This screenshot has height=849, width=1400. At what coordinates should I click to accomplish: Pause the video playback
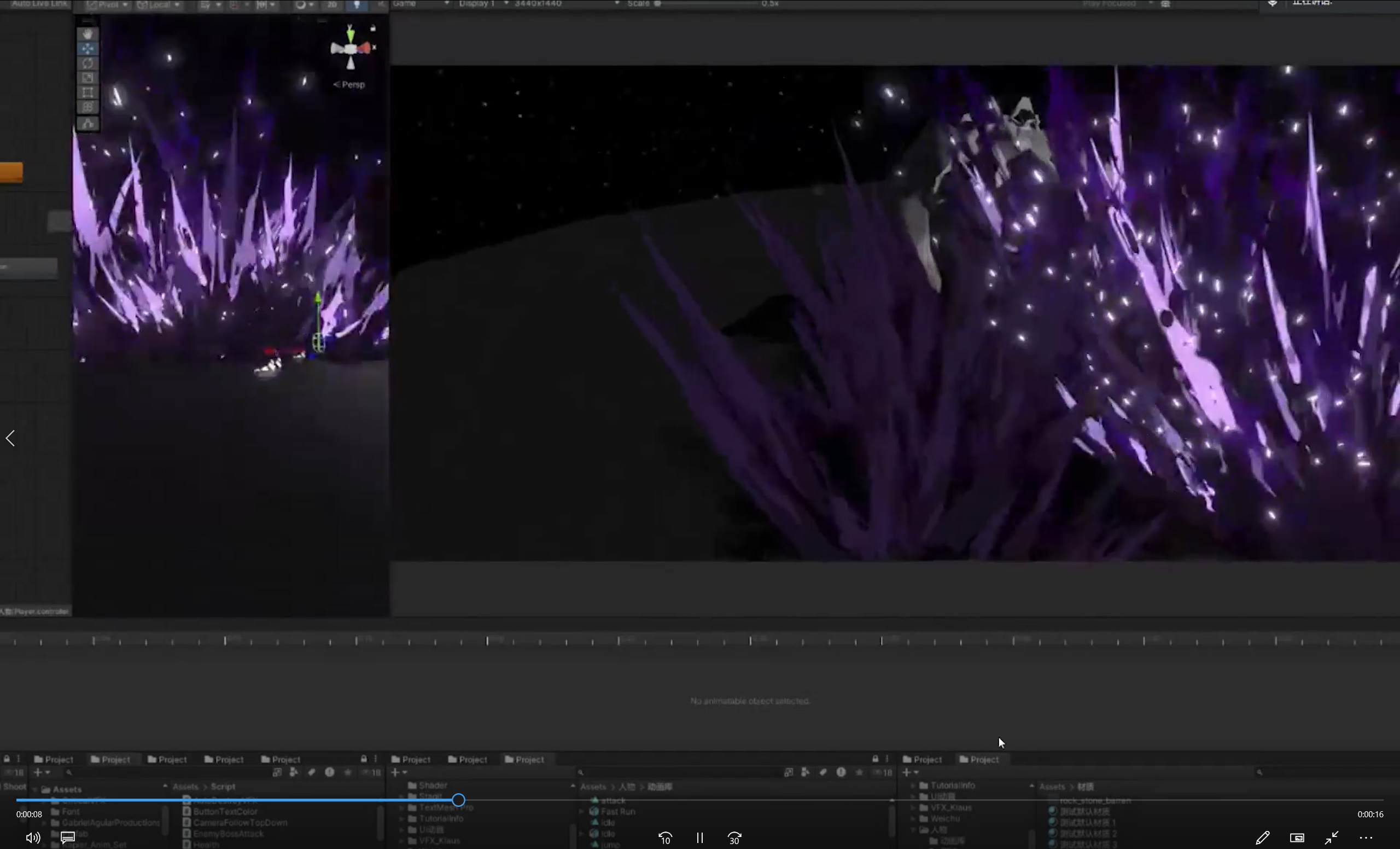pos(699,838)
